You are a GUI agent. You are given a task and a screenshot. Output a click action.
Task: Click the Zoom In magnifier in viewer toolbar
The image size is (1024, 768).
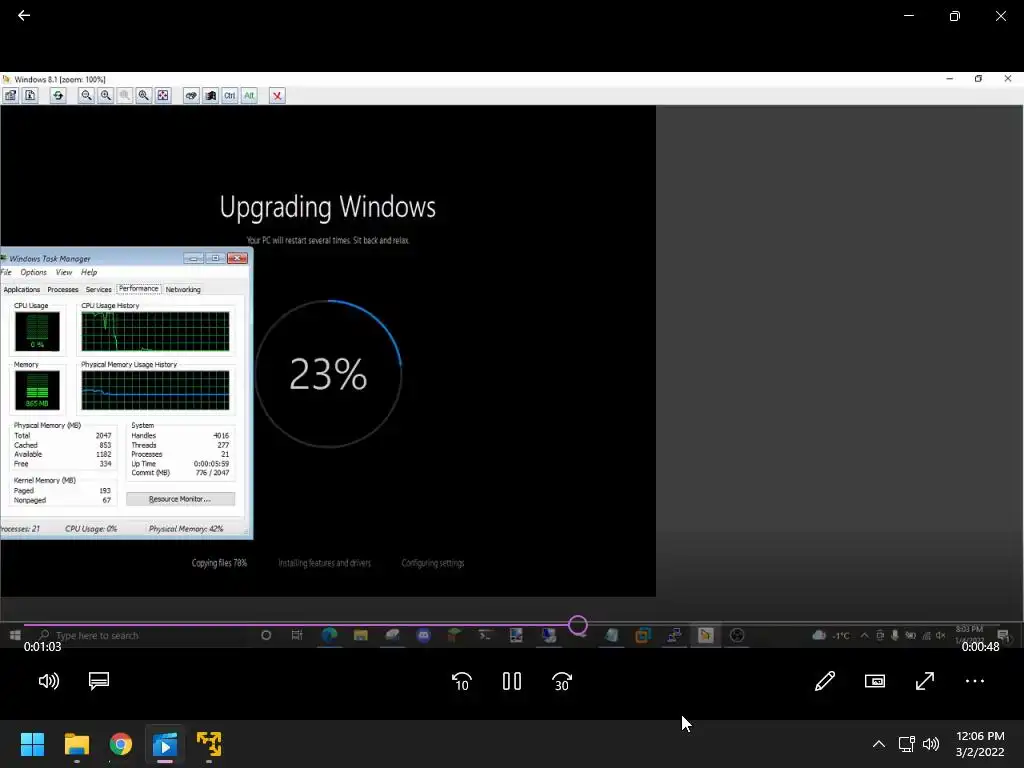105,95
